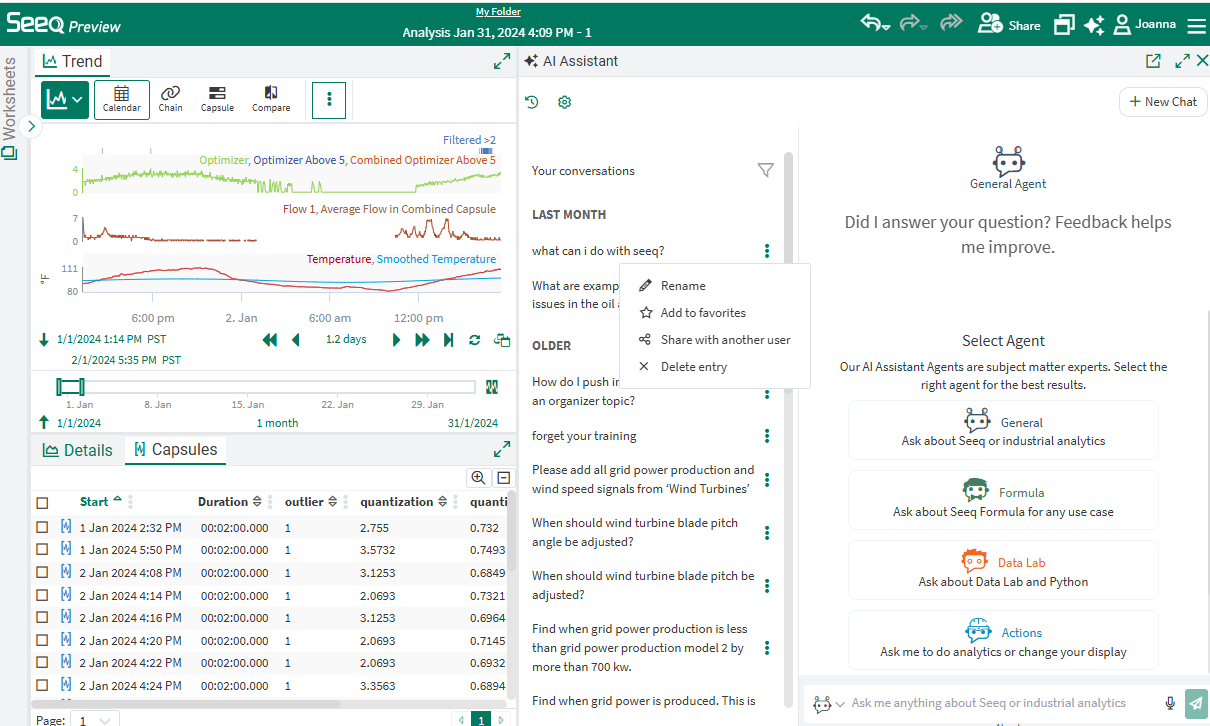
Task: Open trend view type dropdown
Action: [x=65, y=100]
